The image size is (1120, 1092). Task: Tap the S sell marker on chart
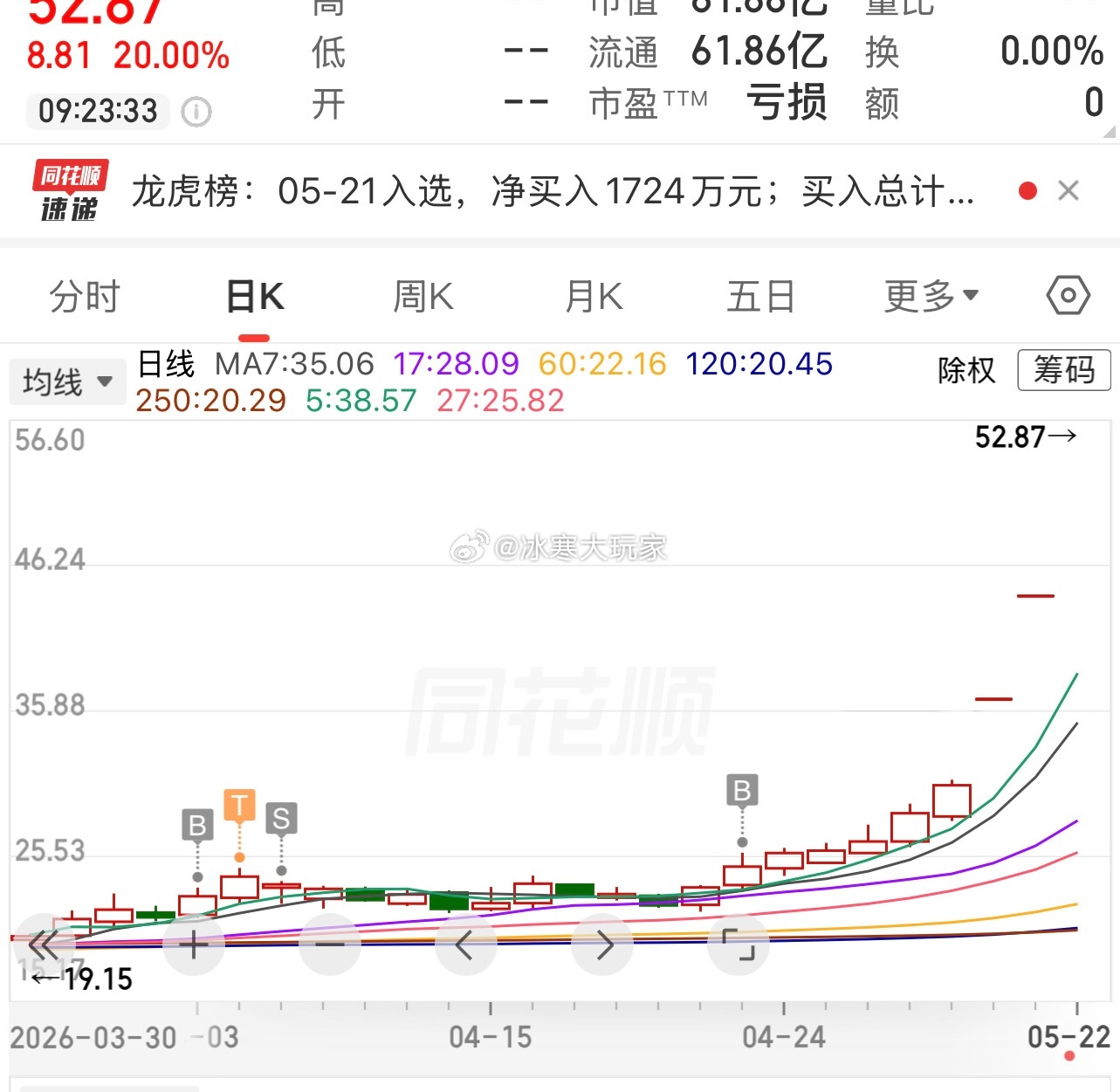[281, 819]
